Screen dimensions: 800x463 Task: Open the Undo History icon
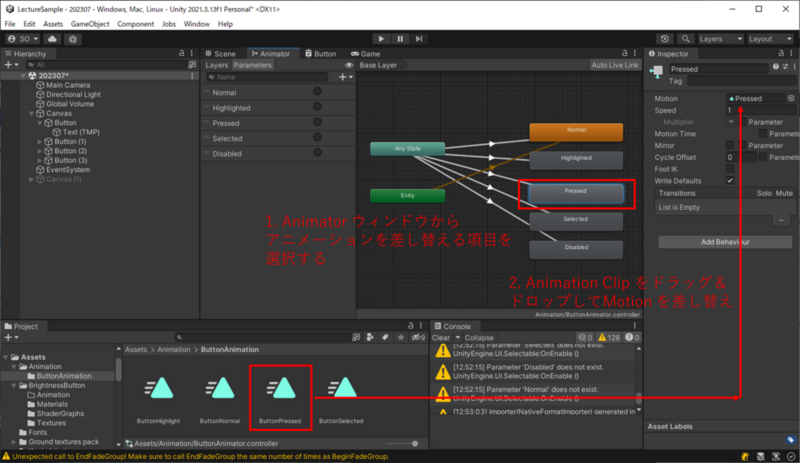point(665,39)
